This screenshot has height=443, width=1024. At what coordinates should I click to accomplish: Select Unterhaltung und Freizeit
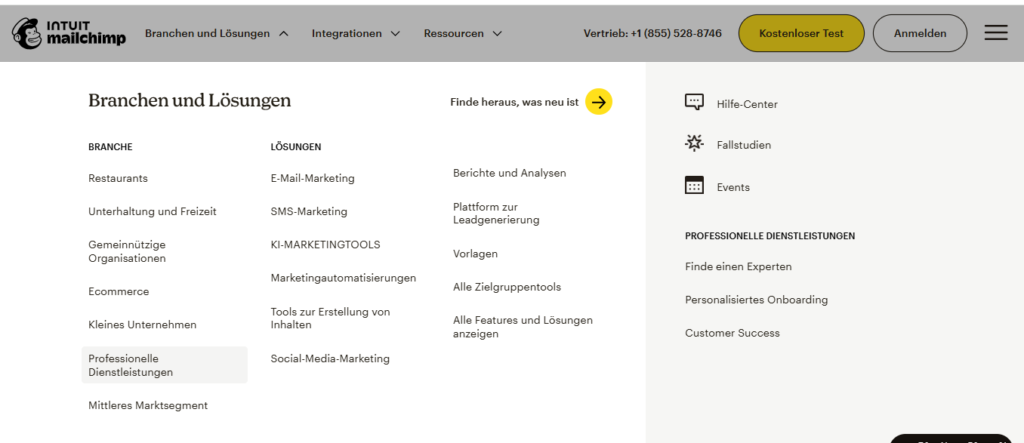152,212
